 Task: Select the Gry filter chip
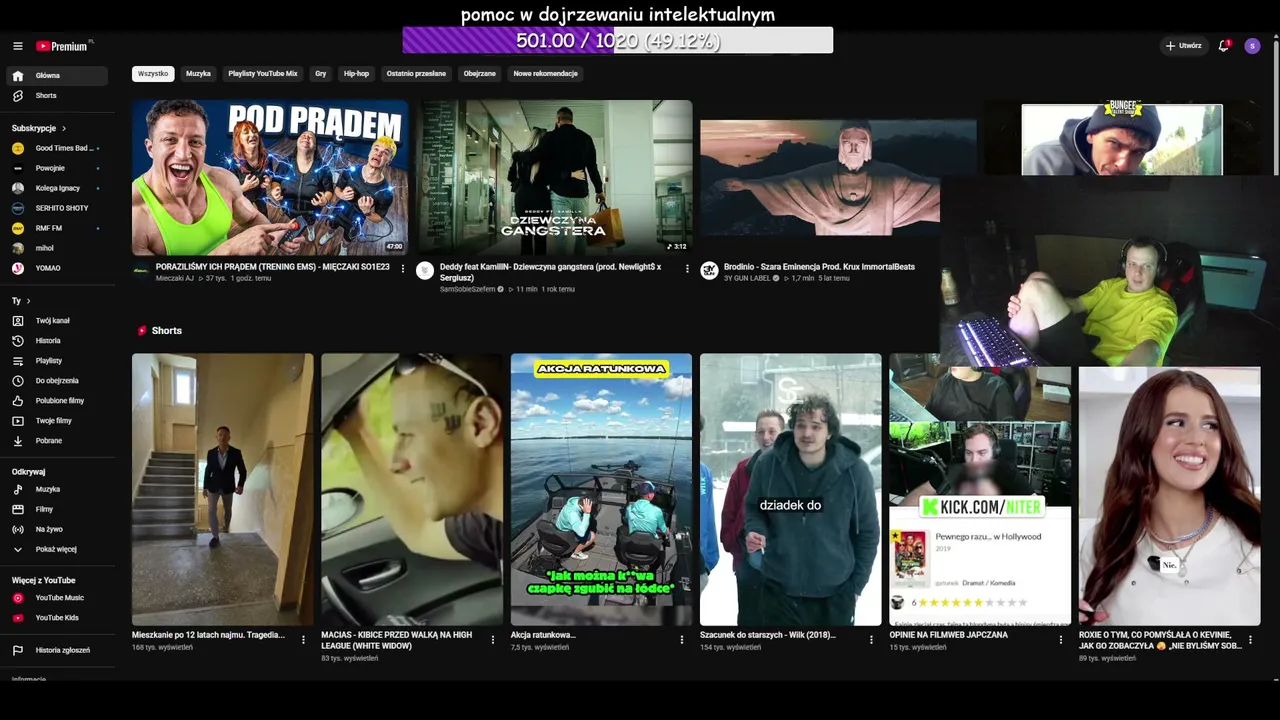[x=321, y=74]
